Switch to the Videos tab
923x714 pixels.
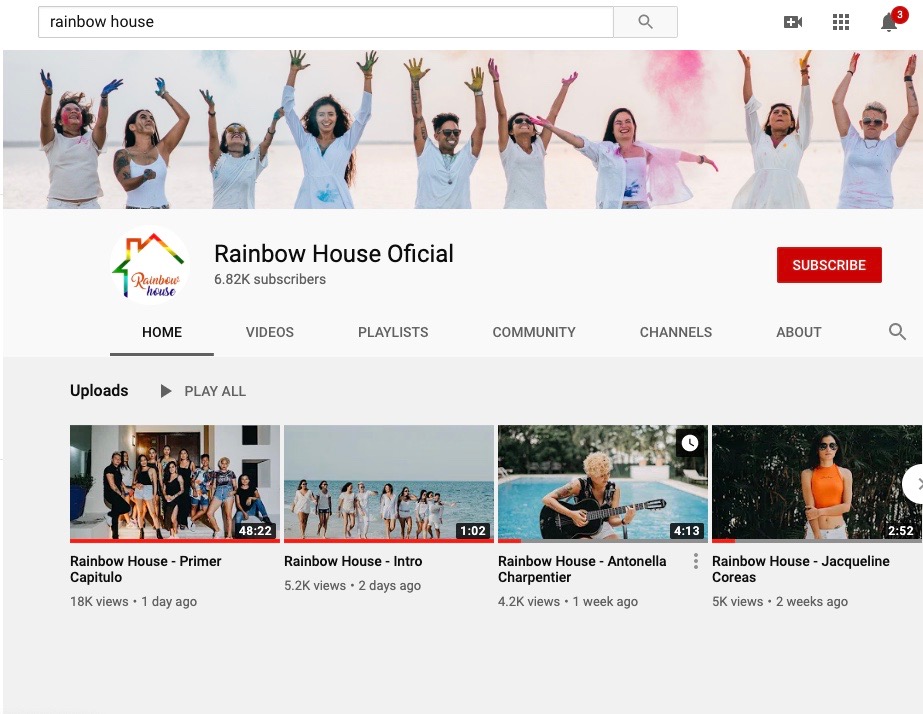click(x=270, y=332)
